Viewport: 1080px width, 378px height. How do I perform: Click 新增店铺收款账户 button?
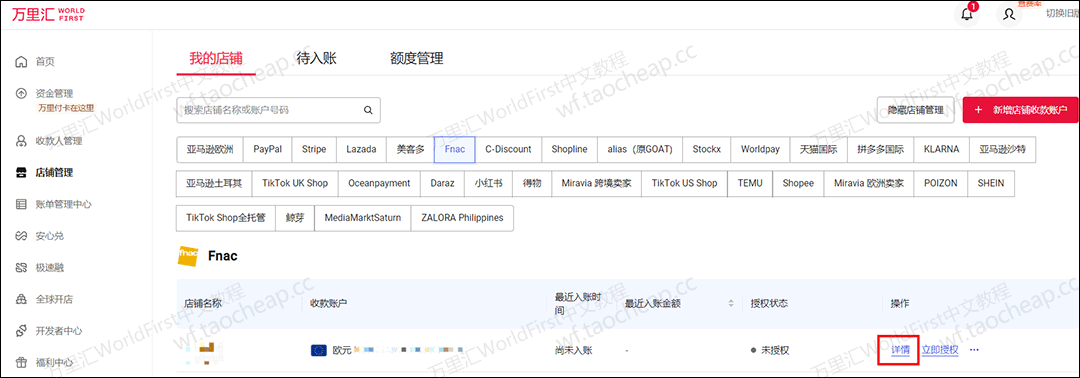click(x=1021, y=110)
